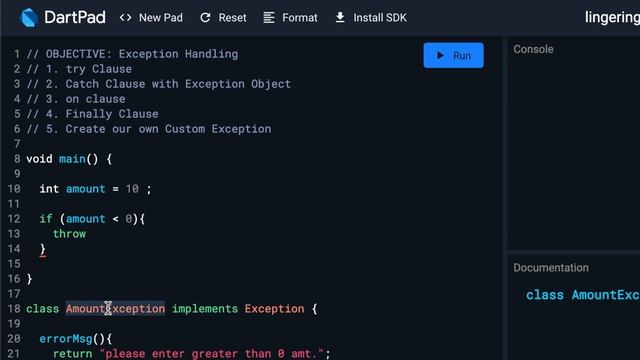Click the 'implements' keyword on line 18
Screen dimensions: 640x360
coord(204,309)
